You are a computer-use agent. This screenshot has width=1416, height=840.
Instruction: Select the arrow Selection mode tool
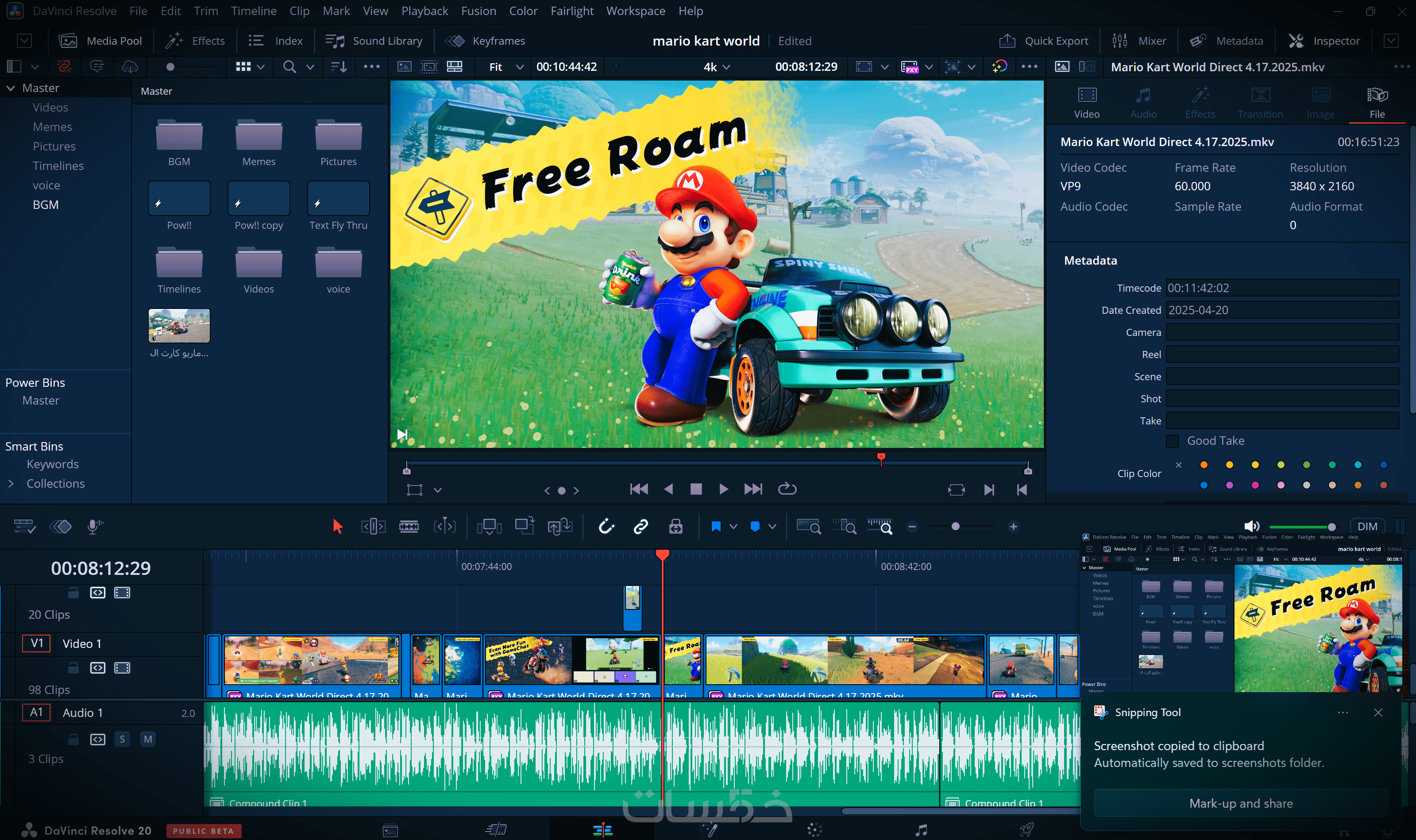pos(337,527)
